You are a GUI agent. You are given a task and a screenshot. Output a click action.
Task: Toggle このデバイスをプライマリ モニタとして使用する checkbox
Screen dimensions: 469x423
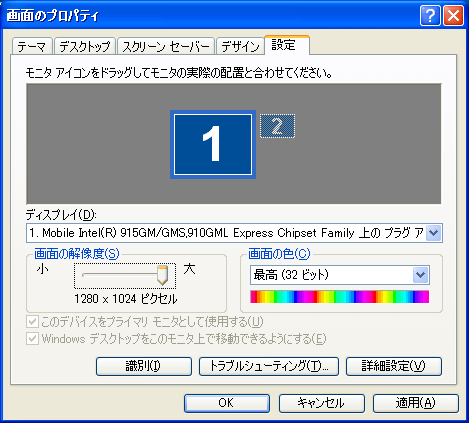32,322
